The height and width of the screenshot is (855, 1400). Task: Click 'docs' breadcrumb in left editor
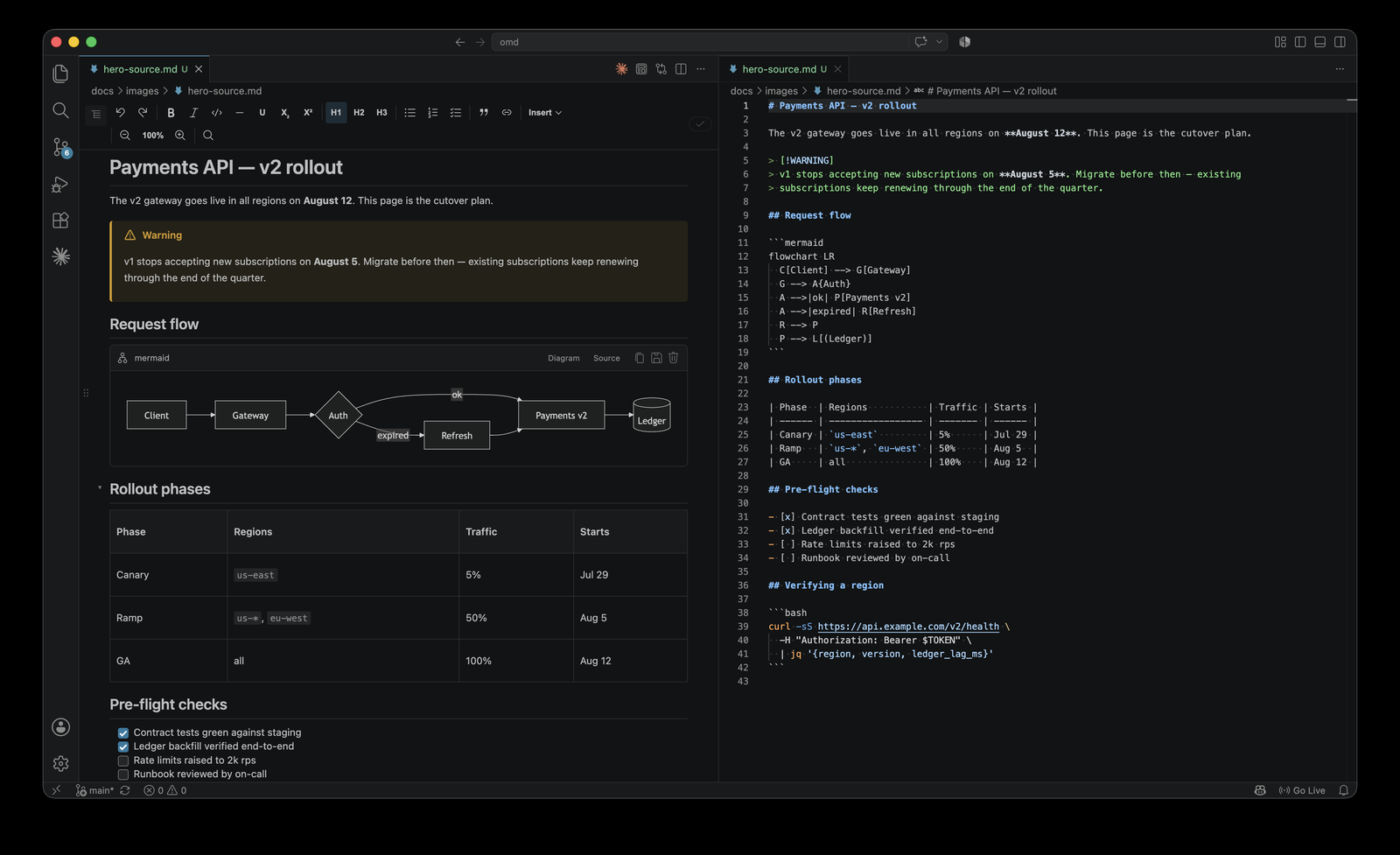(102, 91)
